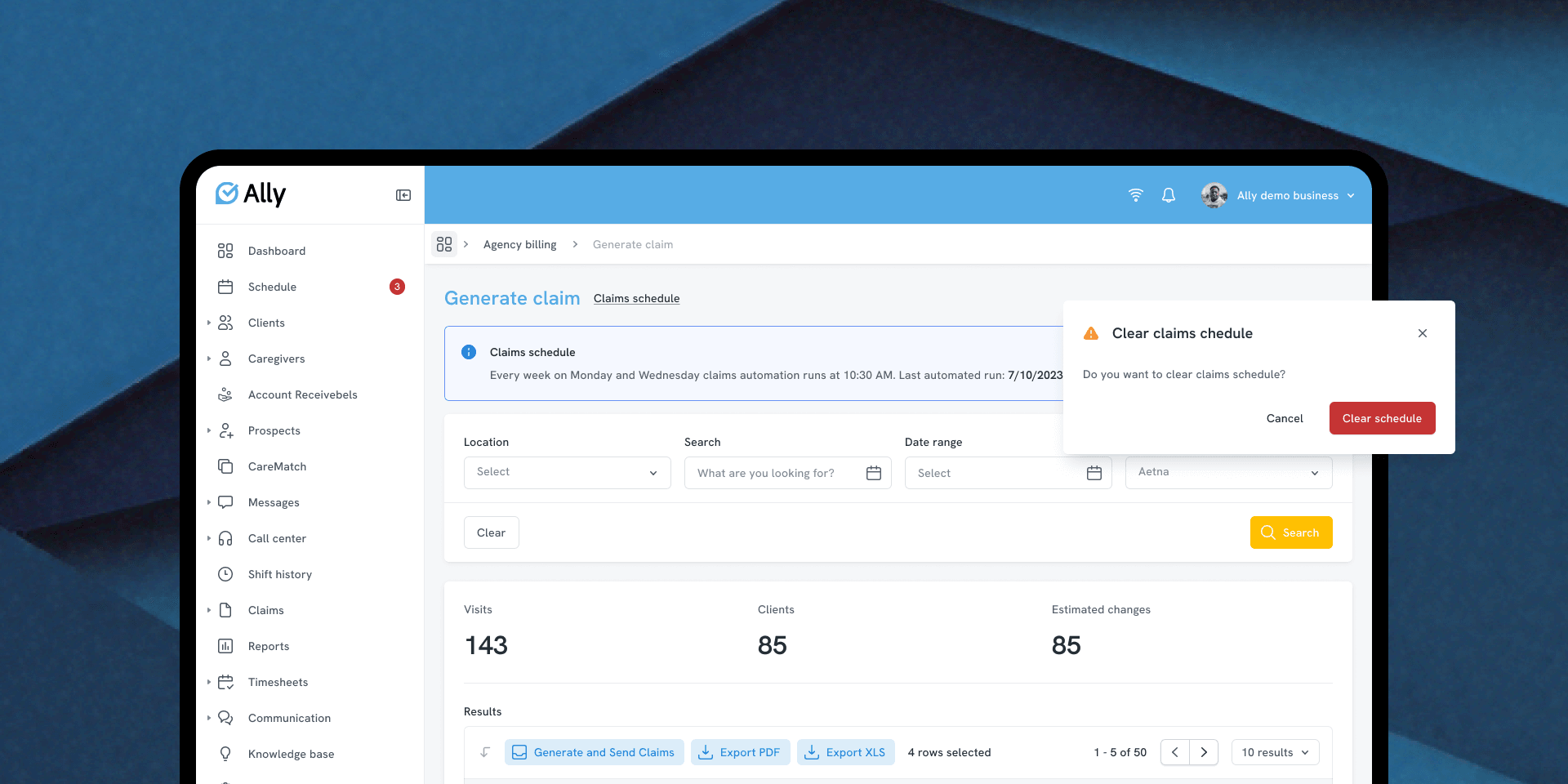Go to next results page
The height and width of the screenshot is (784, 1568).
pos(1204,752)
